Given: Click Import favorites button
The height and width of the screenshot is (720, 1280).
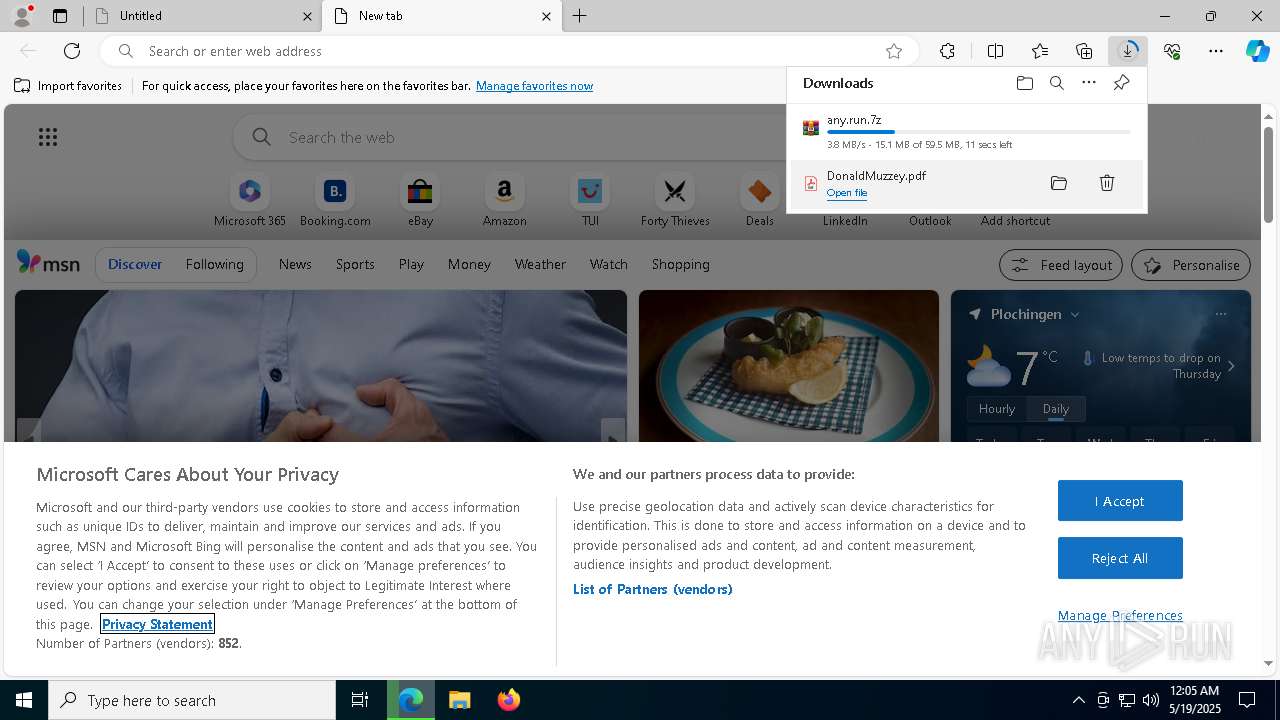Looking at the screenshot, I should (x=68, y=86).
